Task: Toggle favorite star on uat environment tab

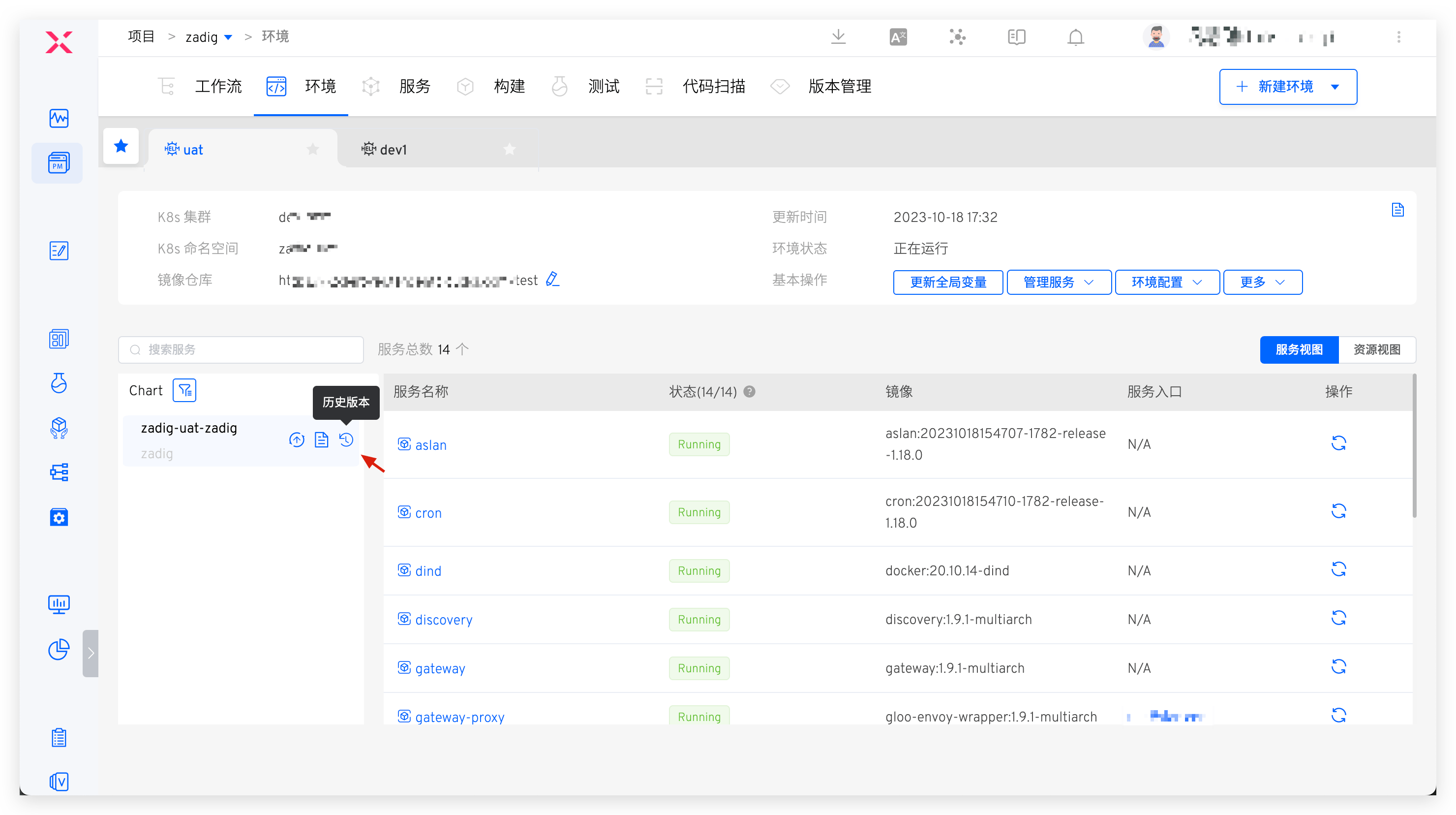Action: pos(312,149)
